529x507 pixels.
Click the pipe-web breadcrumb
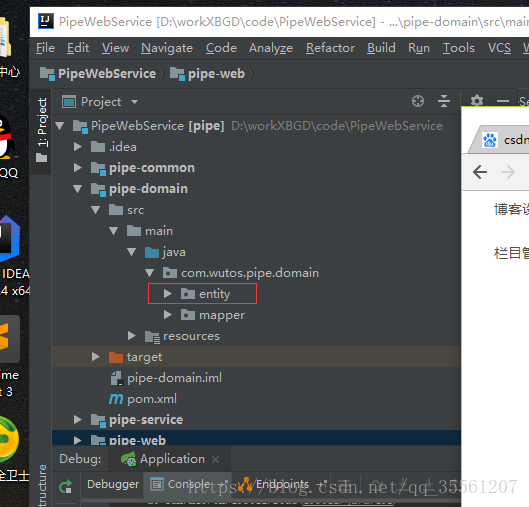[x=207, y=74]
